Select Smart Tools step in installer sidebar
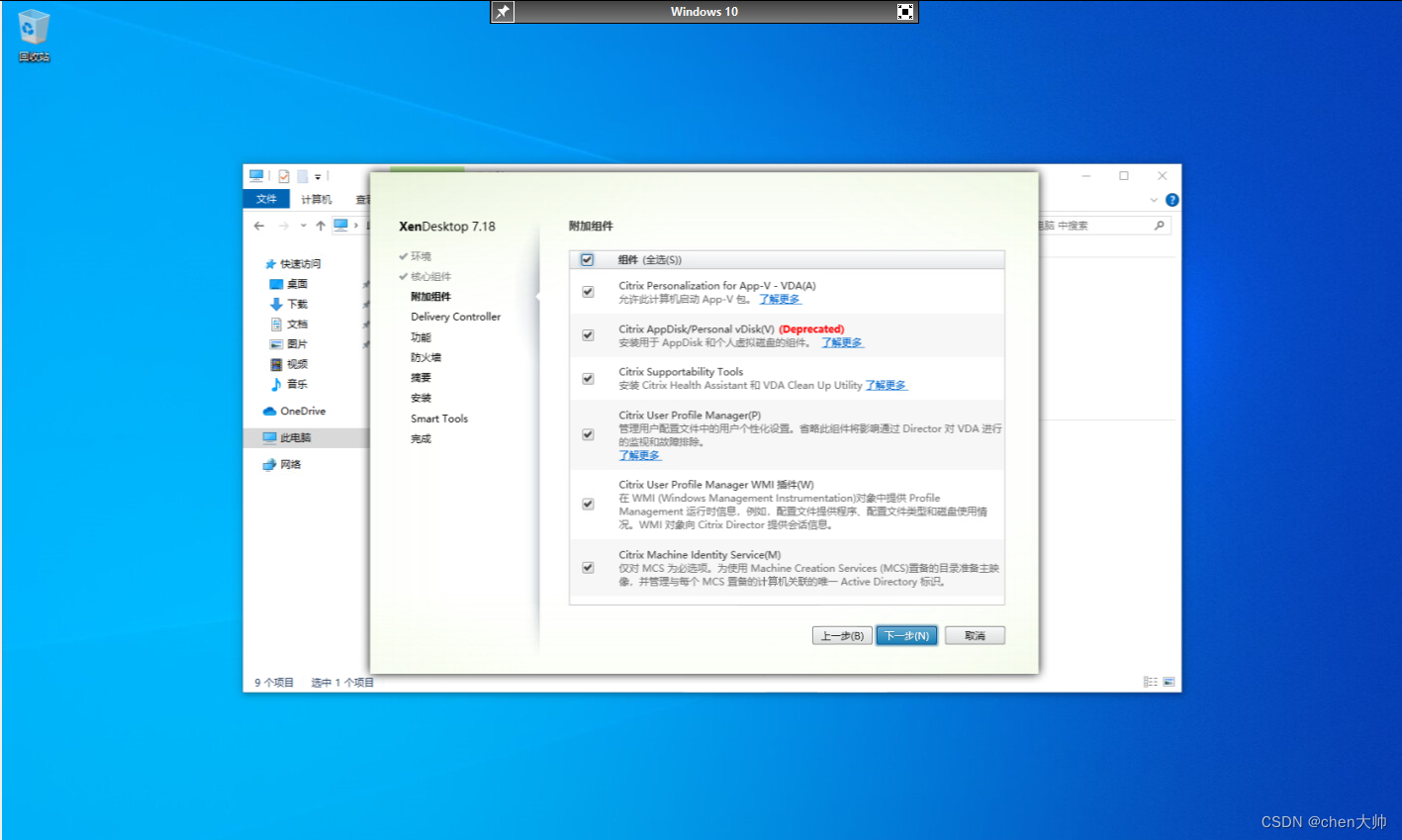1402x840 pixels. coord(439,419)
